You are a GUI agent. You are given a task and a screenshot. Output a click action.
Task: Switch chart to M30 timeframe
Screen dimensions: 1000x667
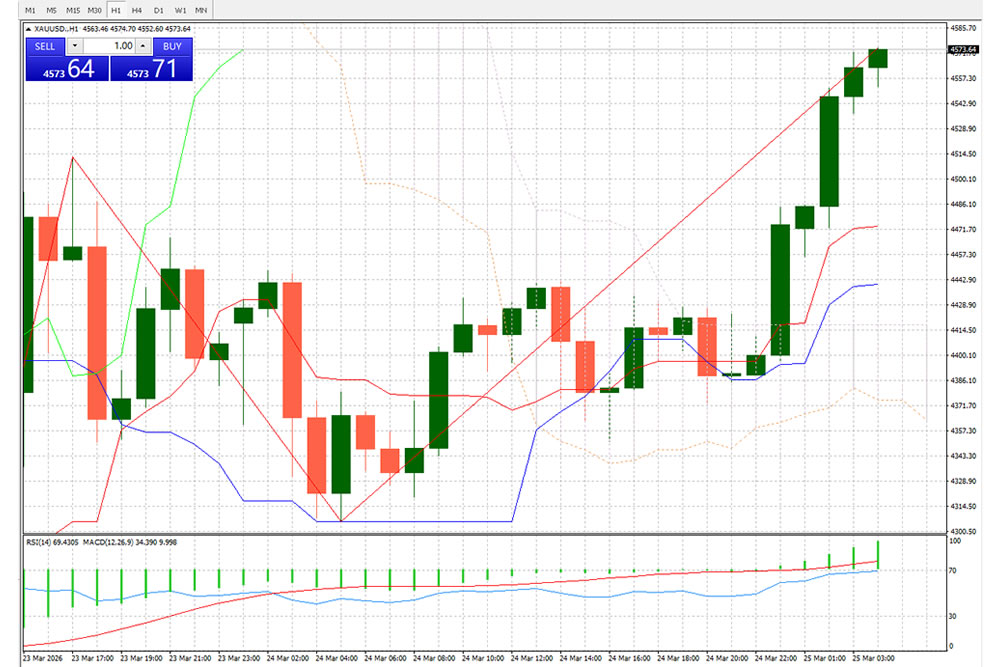[95, 10]
